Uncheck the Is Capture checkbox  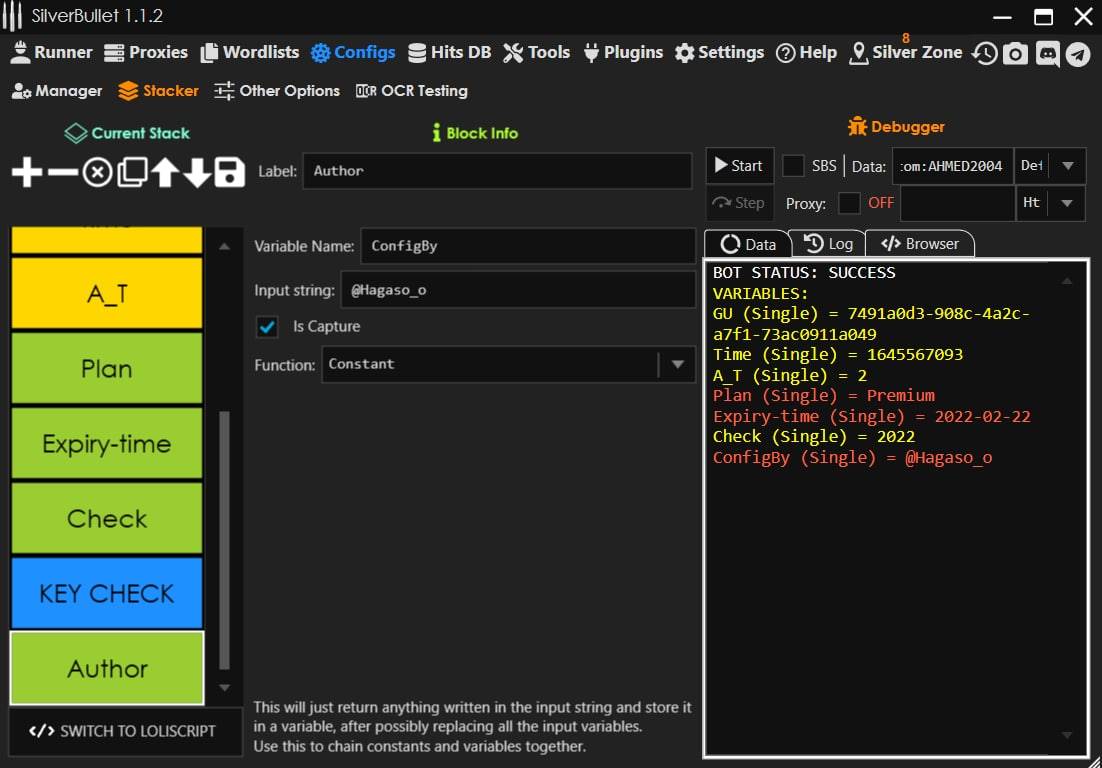point(267,327)
